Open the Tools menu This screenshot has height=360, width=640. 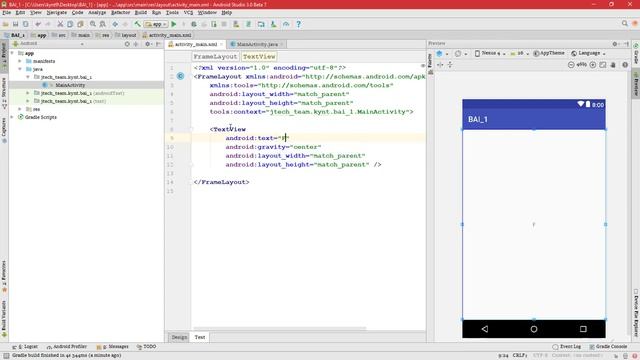(x=172, y=13)
